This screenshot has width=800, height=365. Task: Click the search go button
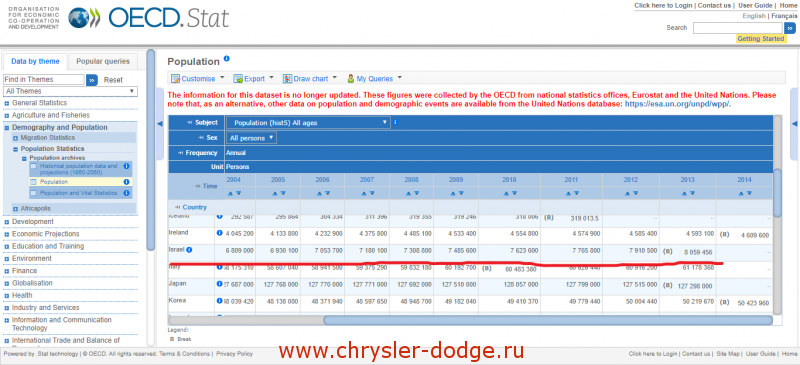790,28
